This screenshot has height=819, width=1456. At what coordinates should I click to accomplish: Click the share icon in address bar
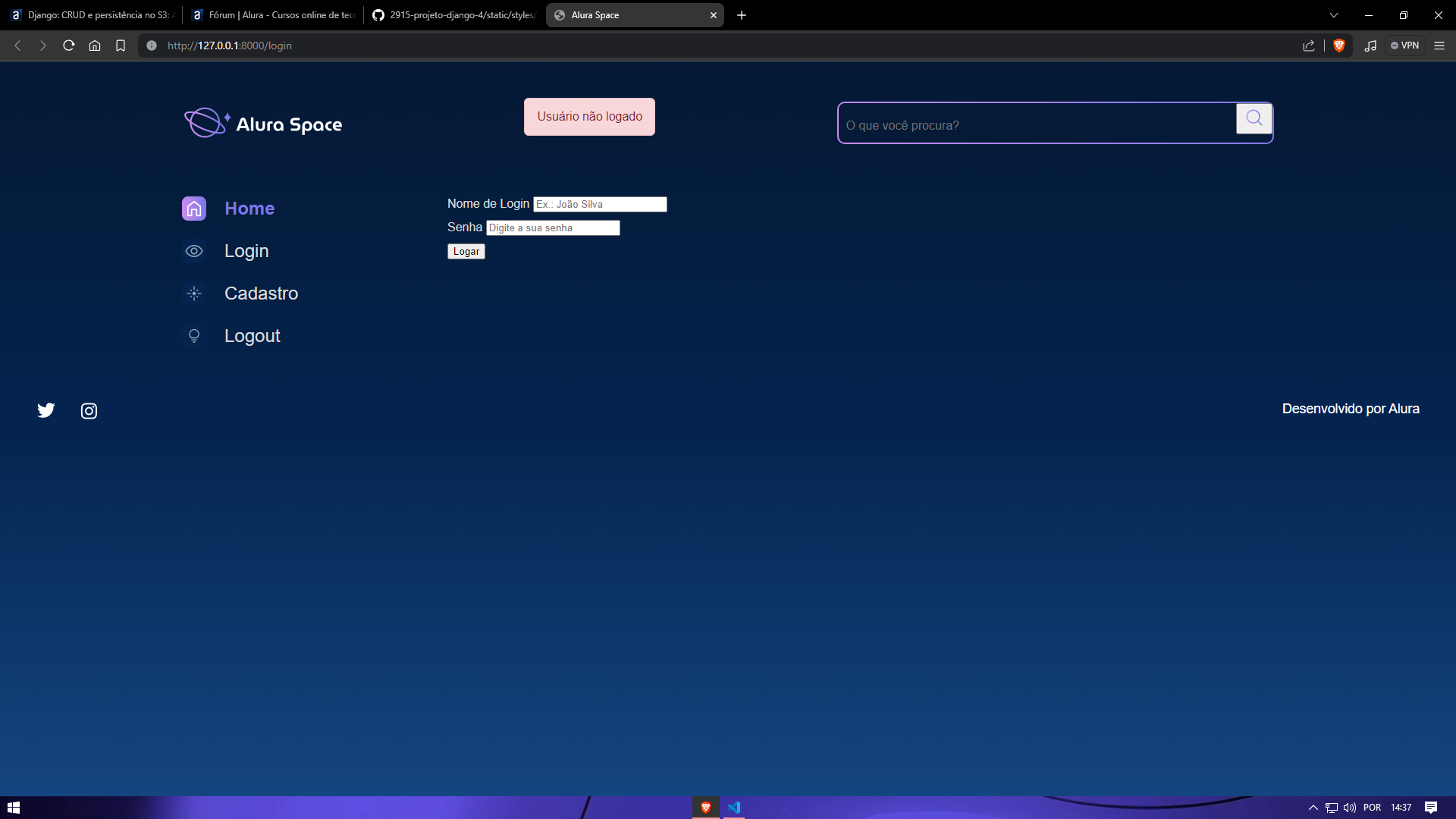coord(1309,45)
